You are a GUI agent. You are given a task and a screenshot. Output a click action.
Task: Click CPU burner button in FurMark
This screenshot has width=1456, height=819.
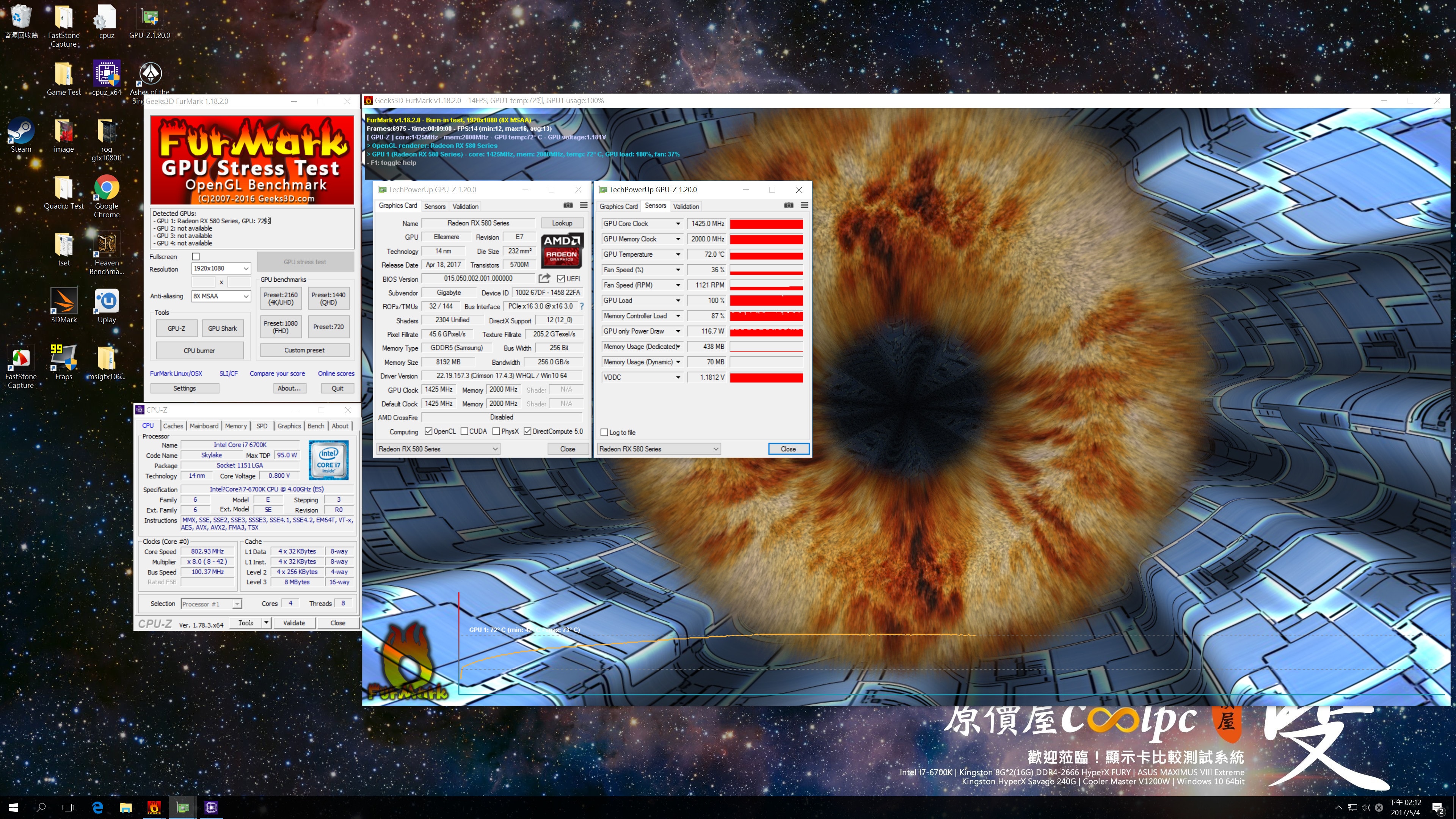pyautogui.click(x=199, y=350)
